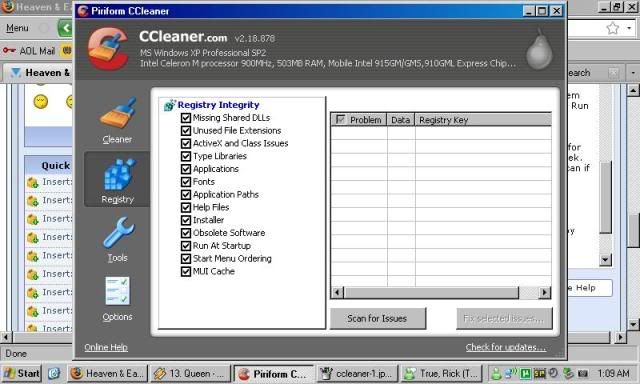Toggle Installer checkbox
This screenshot has height=384, width=640.
[186, 220]
